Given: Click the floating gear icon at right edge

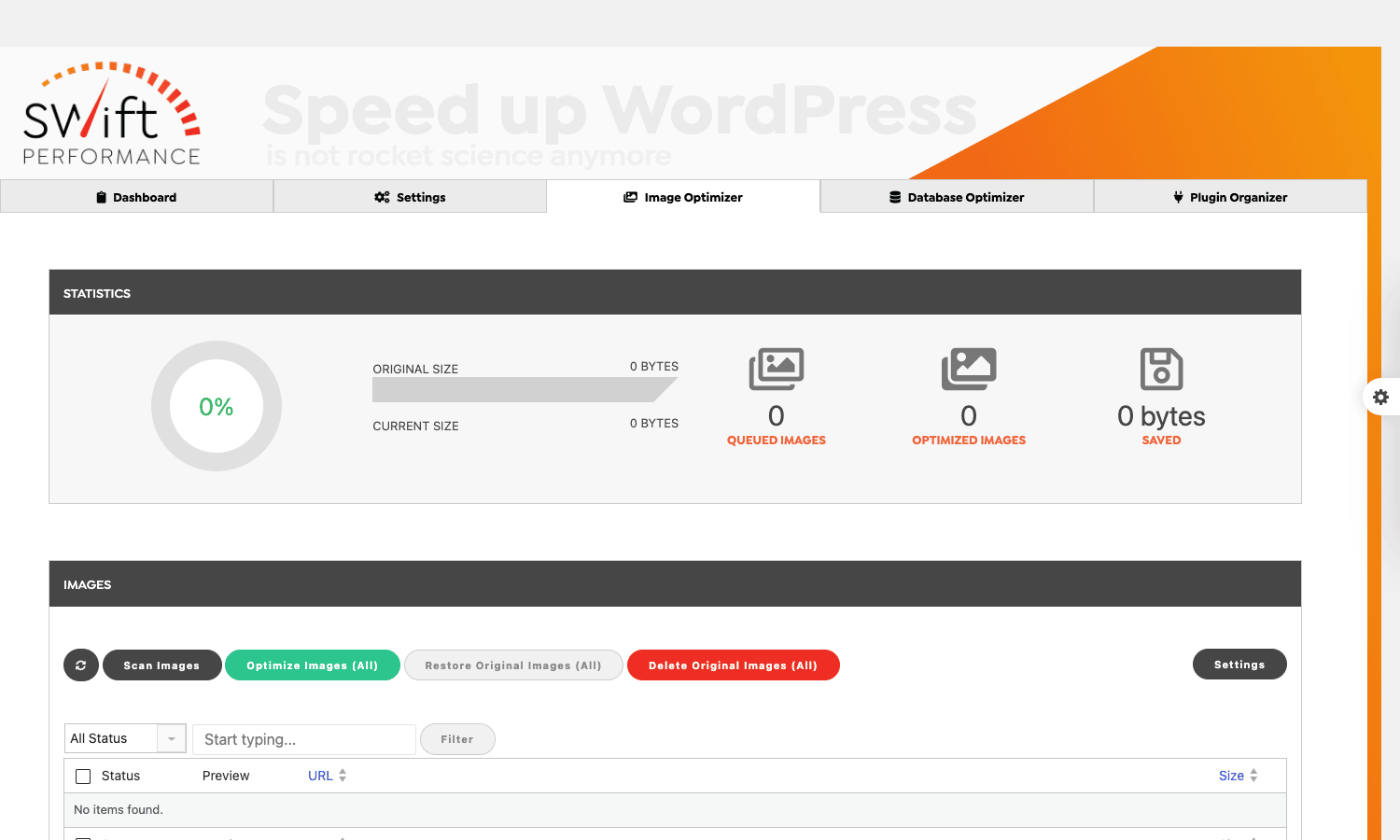Looking at the screenshot, I should tap(1381, 398).
